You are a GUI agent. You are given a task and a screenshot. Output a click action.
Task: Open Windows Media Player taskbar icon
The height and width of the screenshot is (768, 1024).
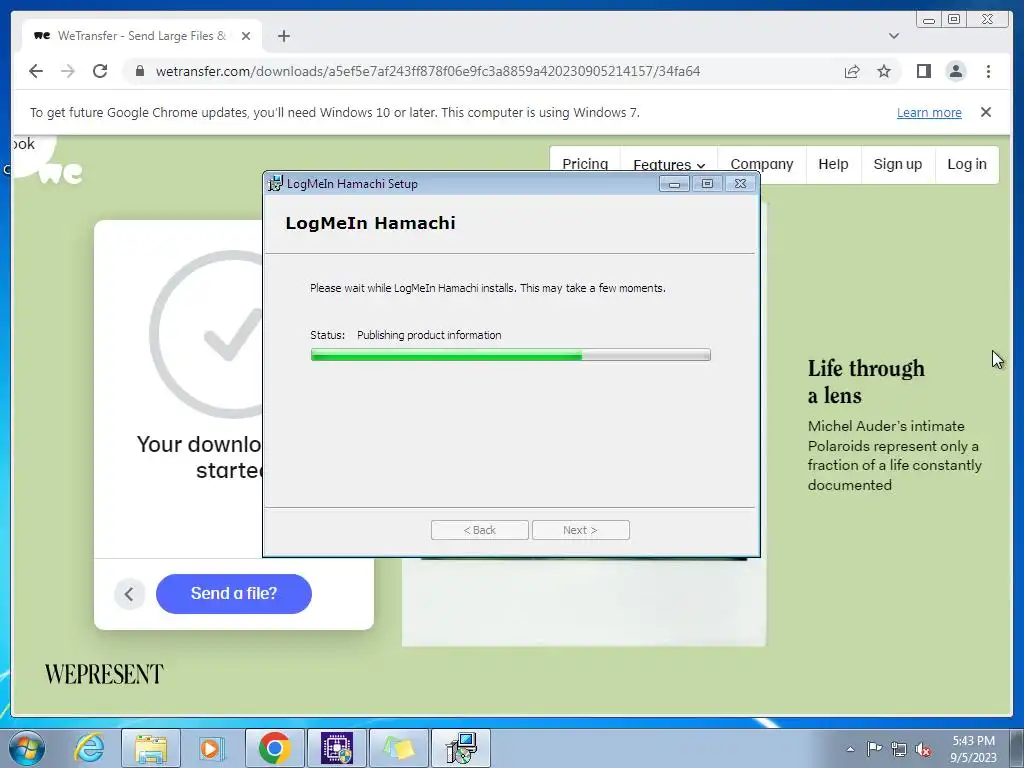coord(212,748)
